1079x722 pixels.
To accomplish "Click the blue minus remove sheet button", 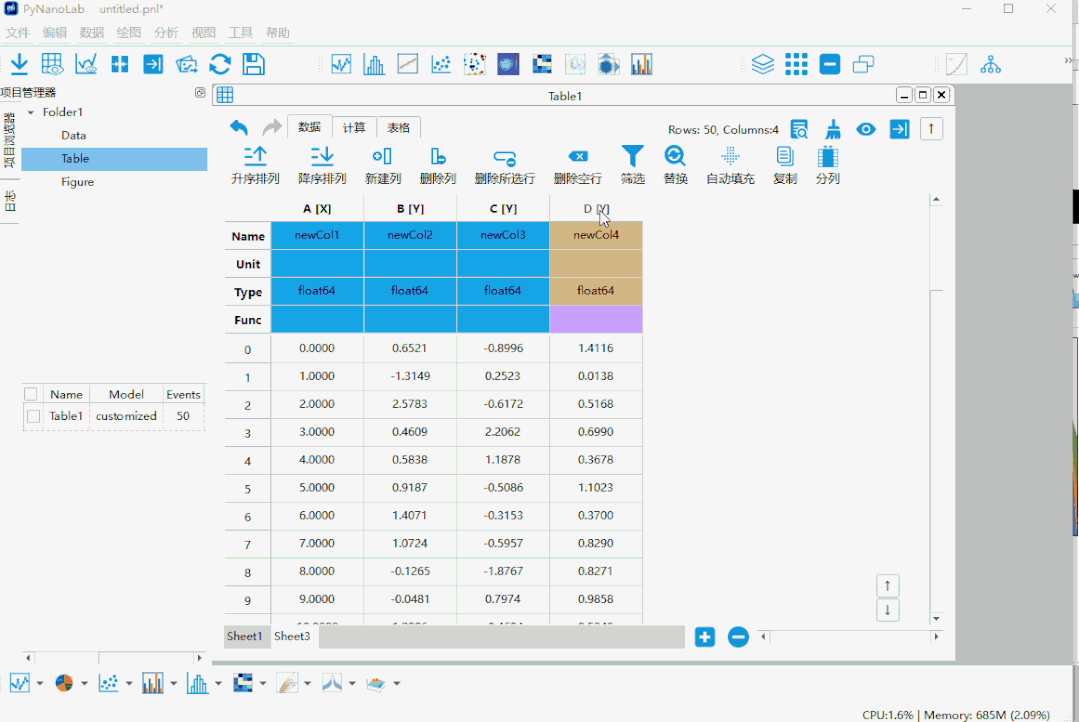I will pos(738,637).
